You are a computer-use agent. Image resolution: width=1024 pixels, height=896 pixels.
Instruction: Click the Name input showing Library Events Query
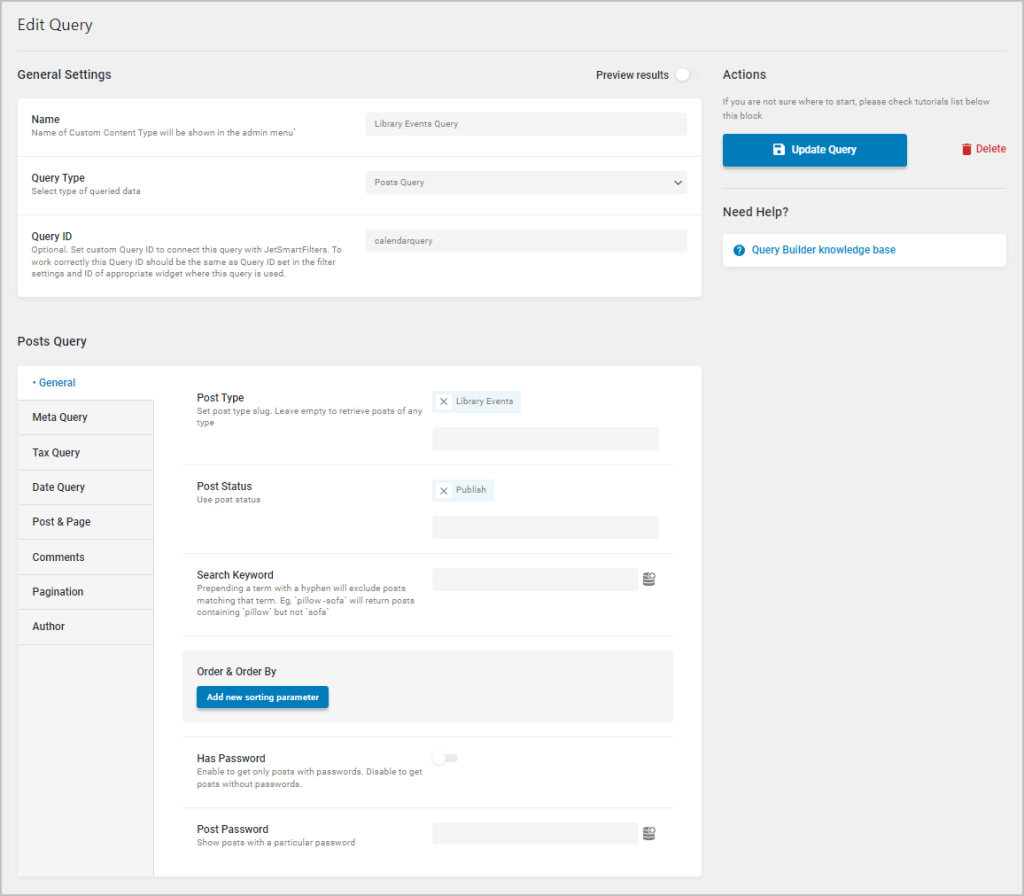[x=525, y=123]
